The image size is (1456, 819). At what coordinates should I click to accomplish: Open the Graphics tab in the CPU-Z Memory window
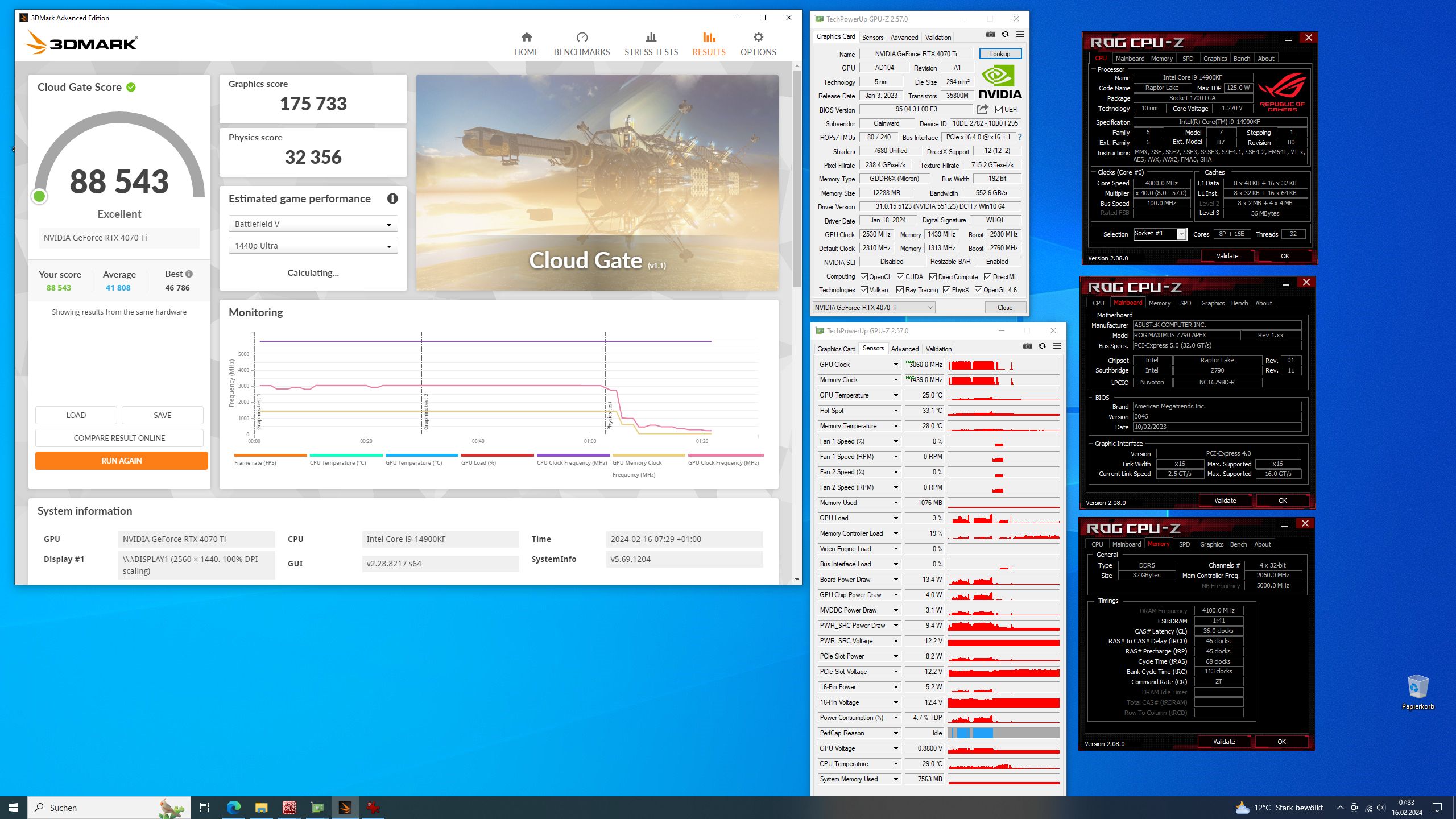pos(1211,544)
